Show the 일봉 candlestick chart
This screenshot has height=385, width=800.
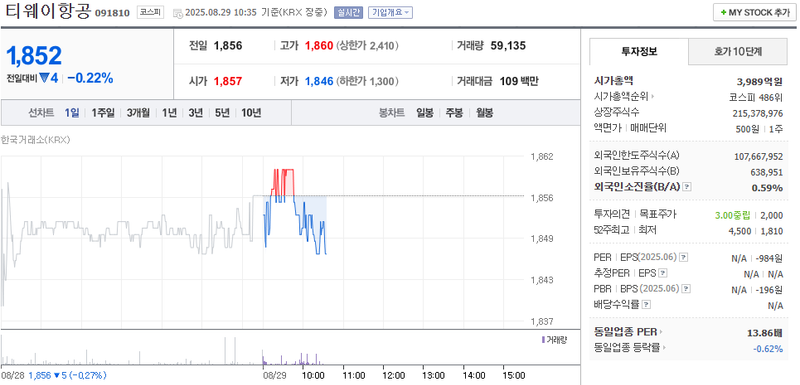pos(424,113)
